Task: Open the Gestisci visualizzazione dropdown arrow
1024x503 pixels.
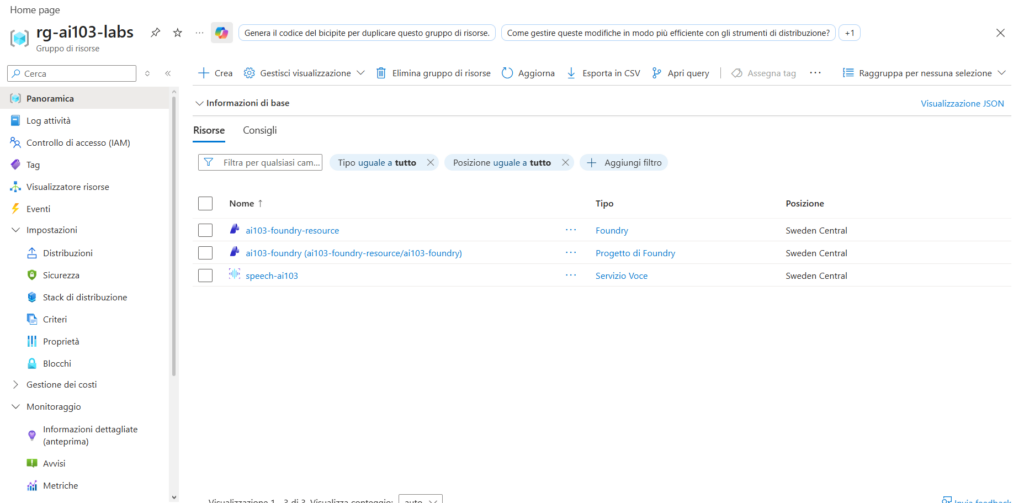Action: click(360, 73)
